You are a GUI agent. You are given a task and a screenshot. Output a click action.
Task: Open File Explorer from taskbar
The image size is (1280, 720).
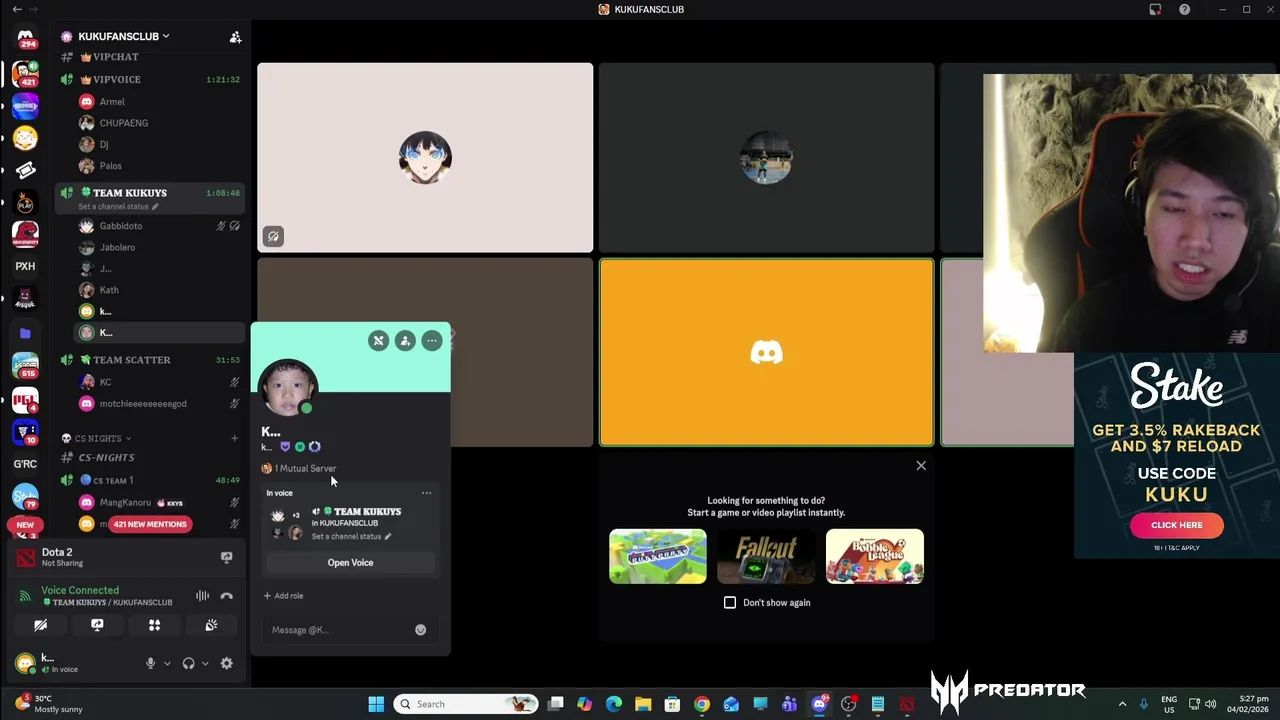(643, 704)
